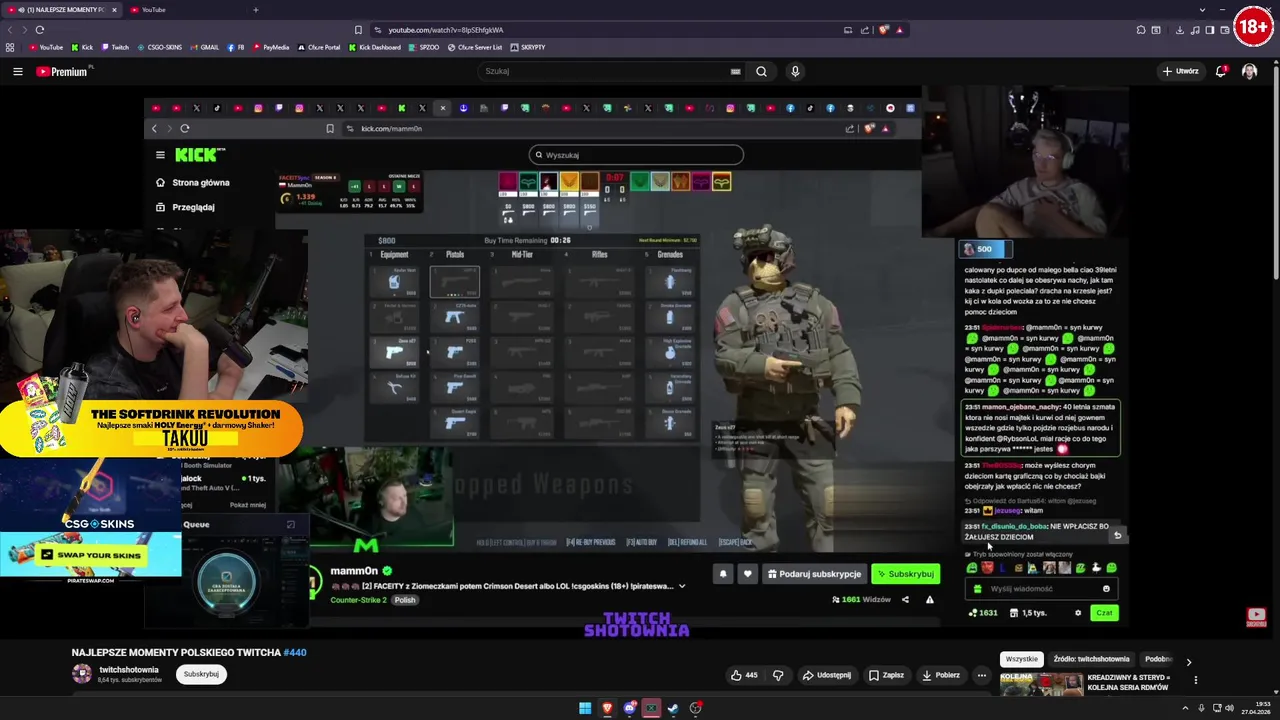Dislike the video

pos(778,675)
